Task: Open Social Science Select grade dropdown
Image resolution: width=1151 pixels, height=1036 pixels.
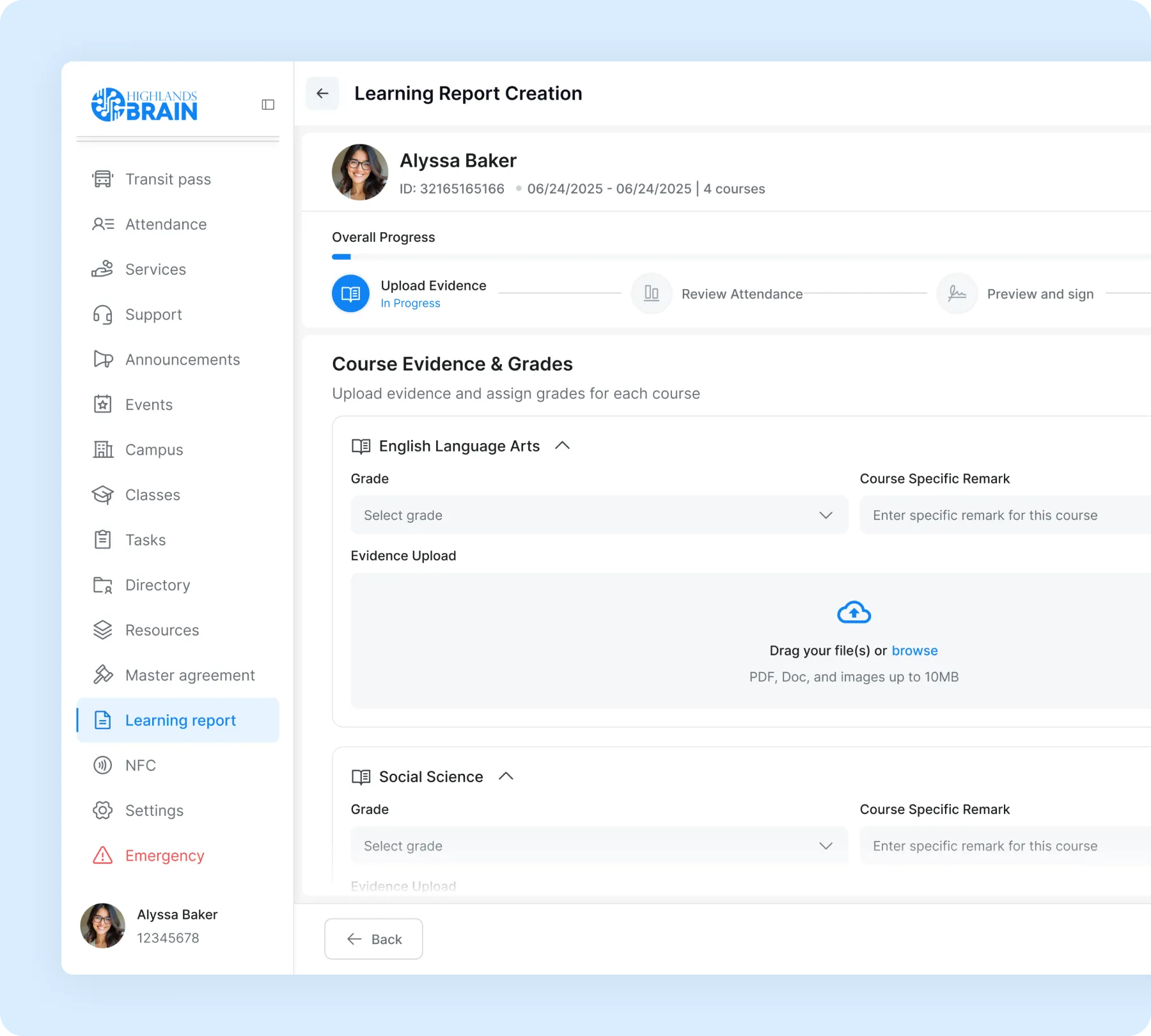Action: [x=599, y=845]
